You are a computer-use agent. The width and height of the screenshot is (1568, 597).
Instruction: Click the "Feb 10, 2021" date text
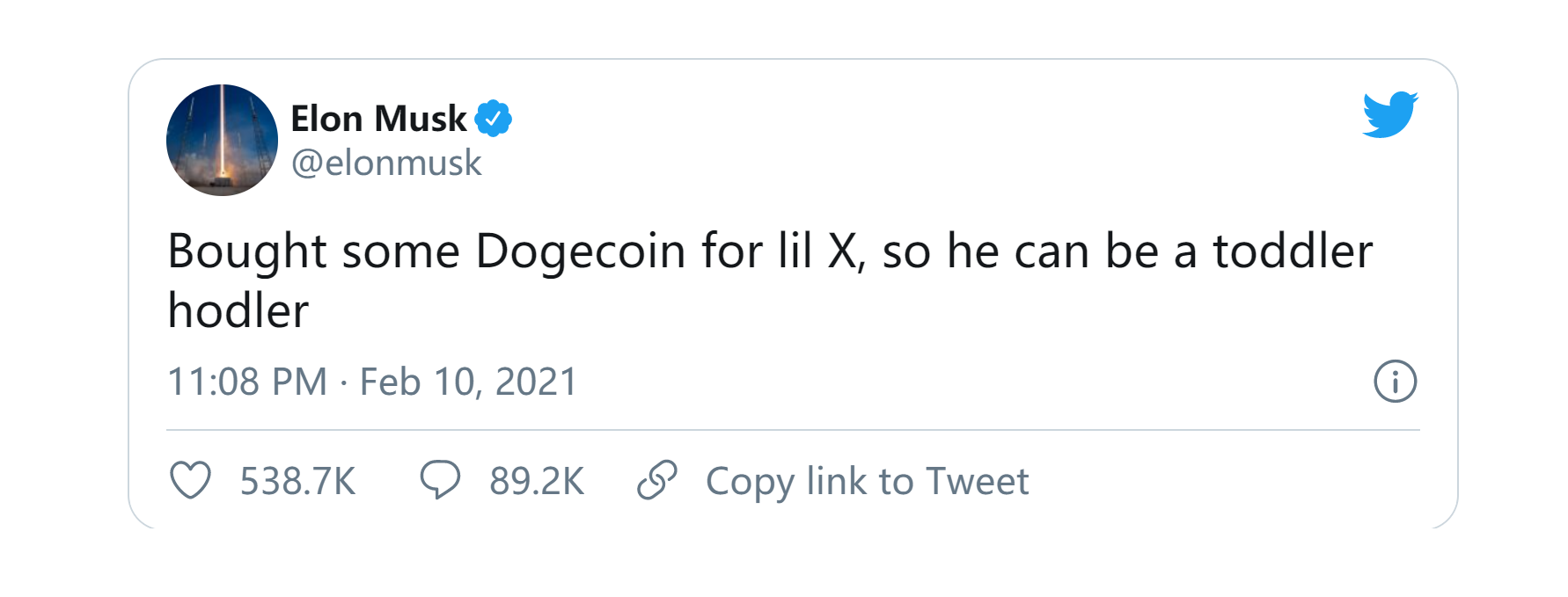click(x=468, y=382)
